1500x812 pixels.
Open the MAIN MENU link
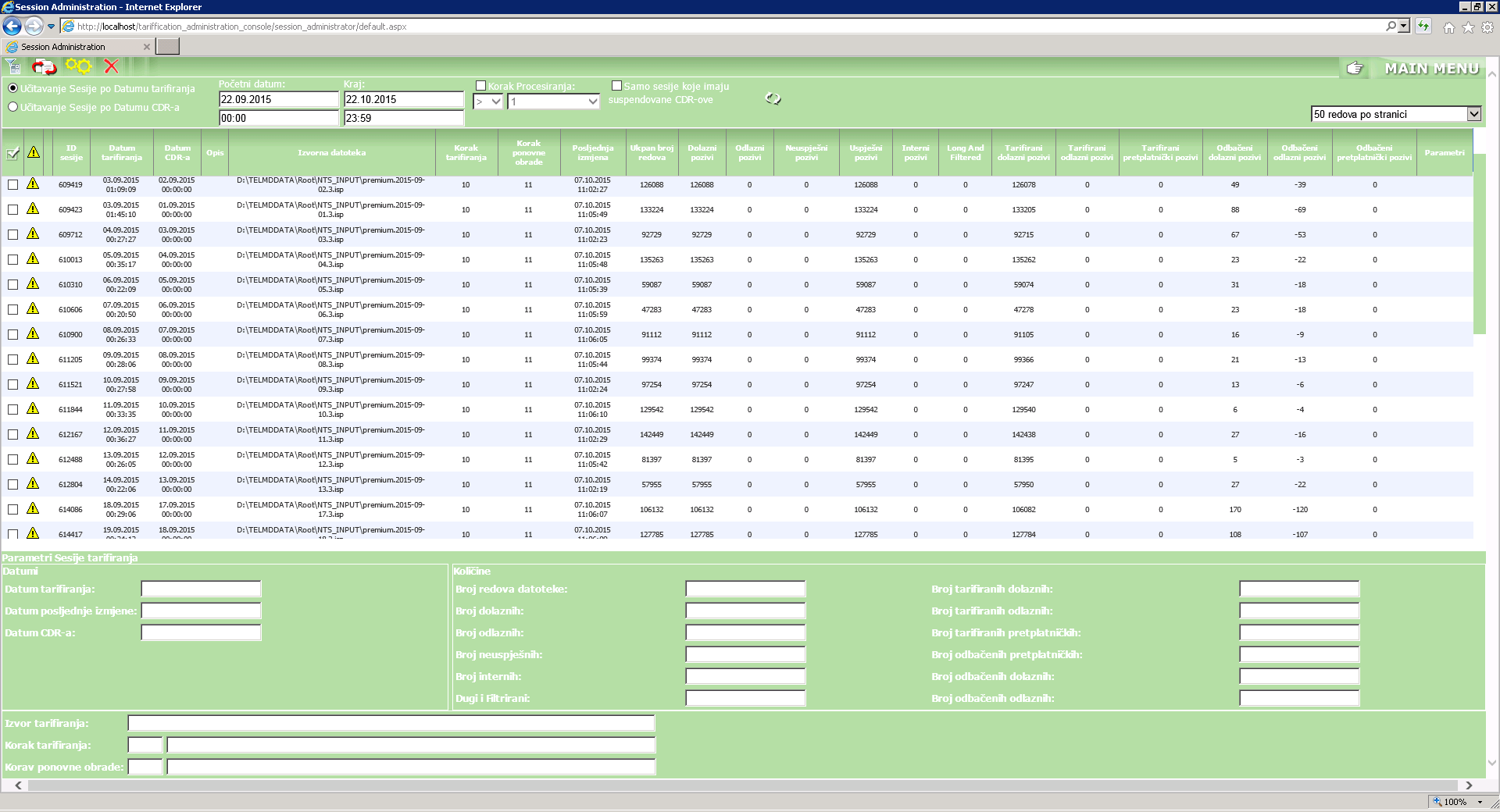click(1432, 69)
